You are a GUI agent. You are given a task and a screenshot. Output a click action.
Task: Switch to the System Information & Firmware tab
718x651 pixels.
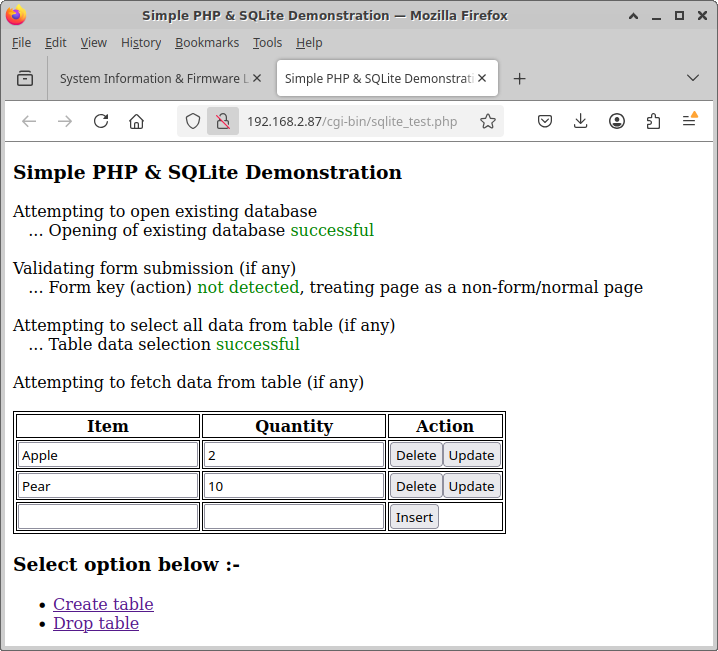pos(150,78)
